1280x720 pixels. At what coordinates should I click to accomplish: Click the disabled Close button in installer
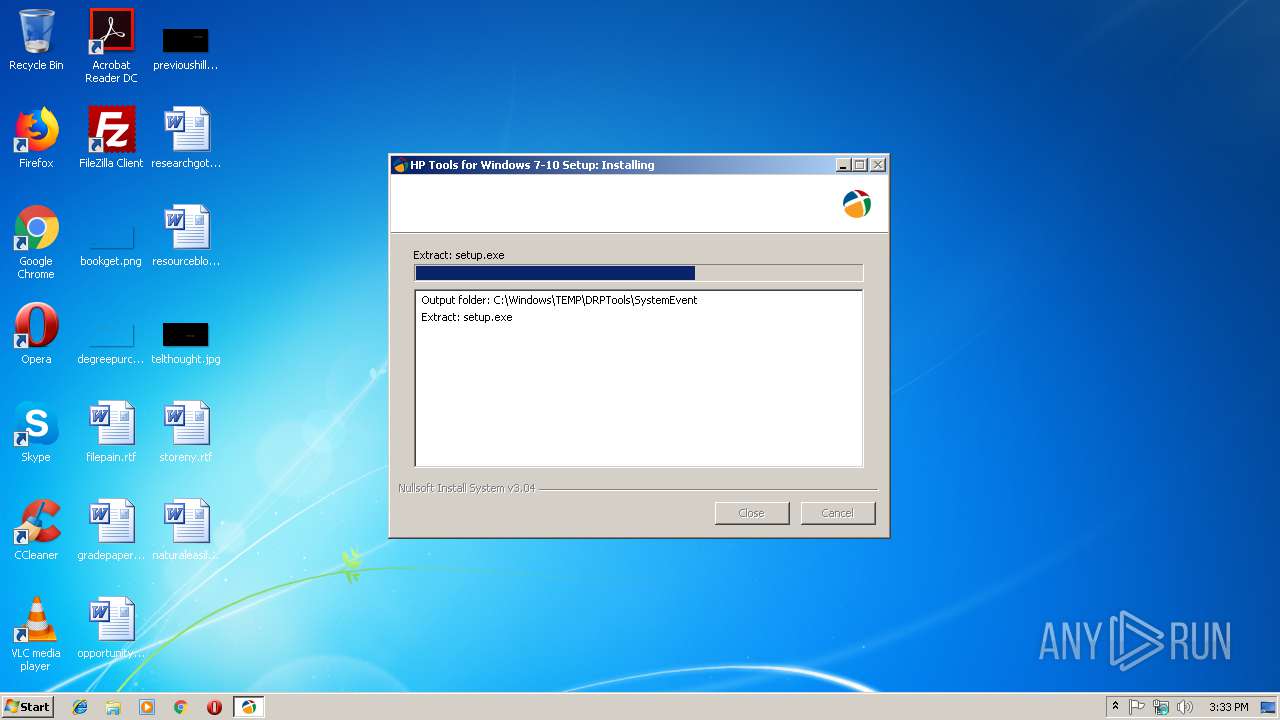752,513
